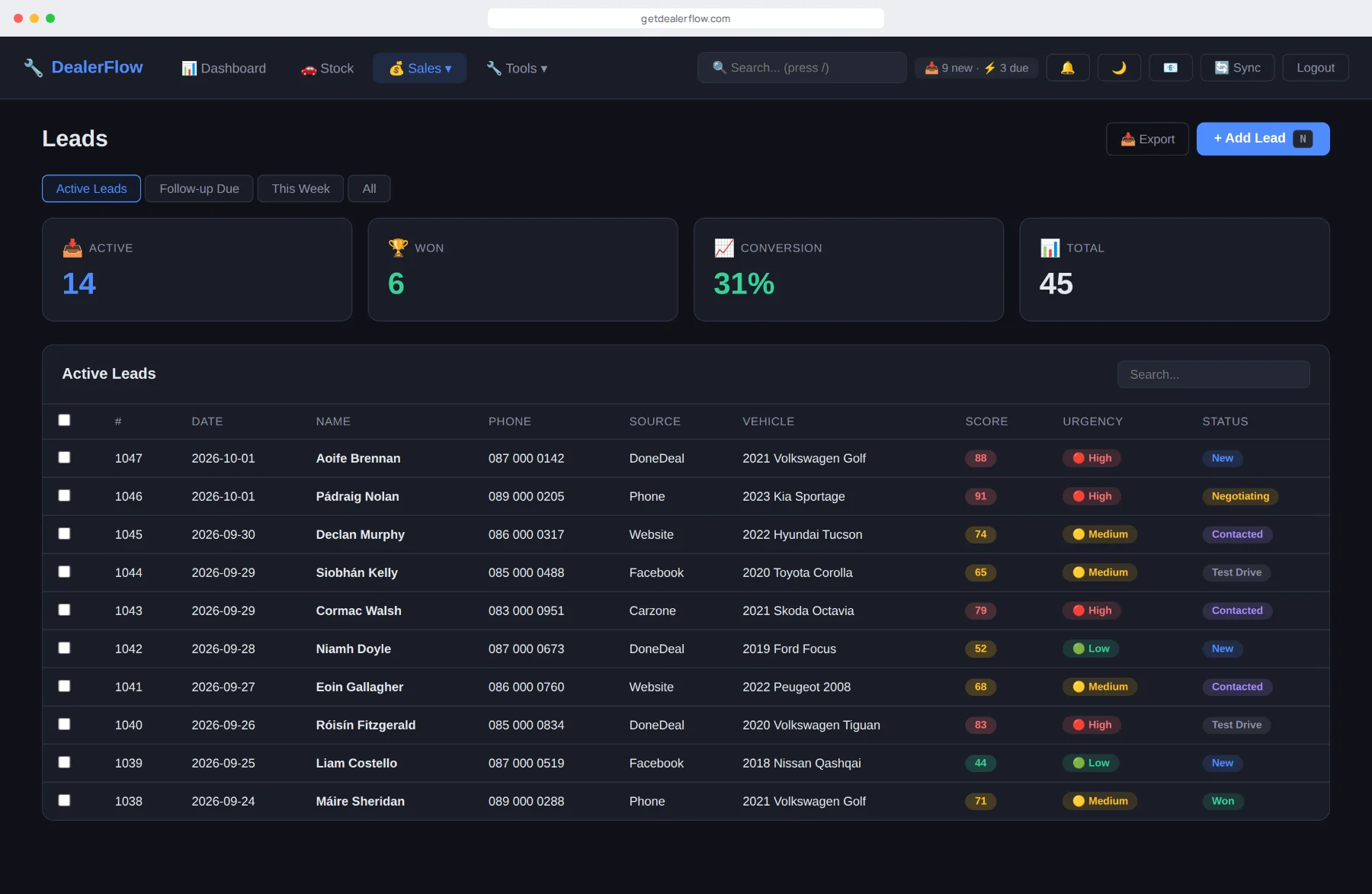This screenshot has width=1372, height=894.
Task: Click the Won status badge for Máire Sheridan
Action: [1223, 801]
